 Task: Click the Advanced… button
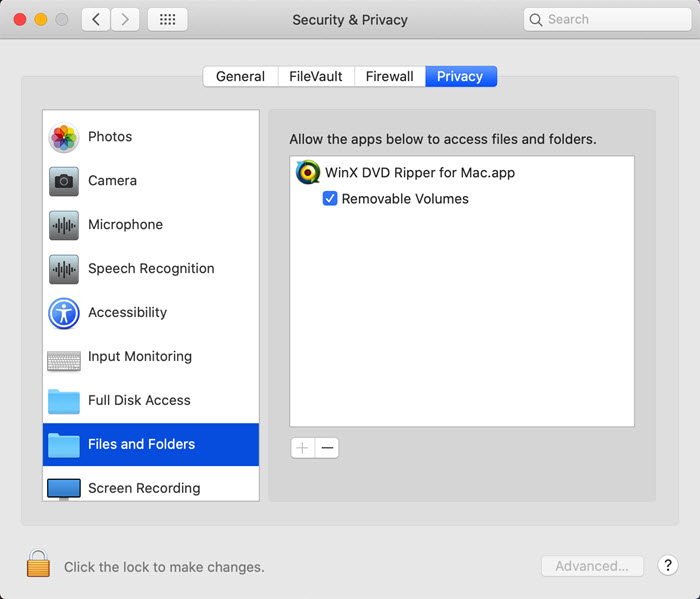[592, 566]
